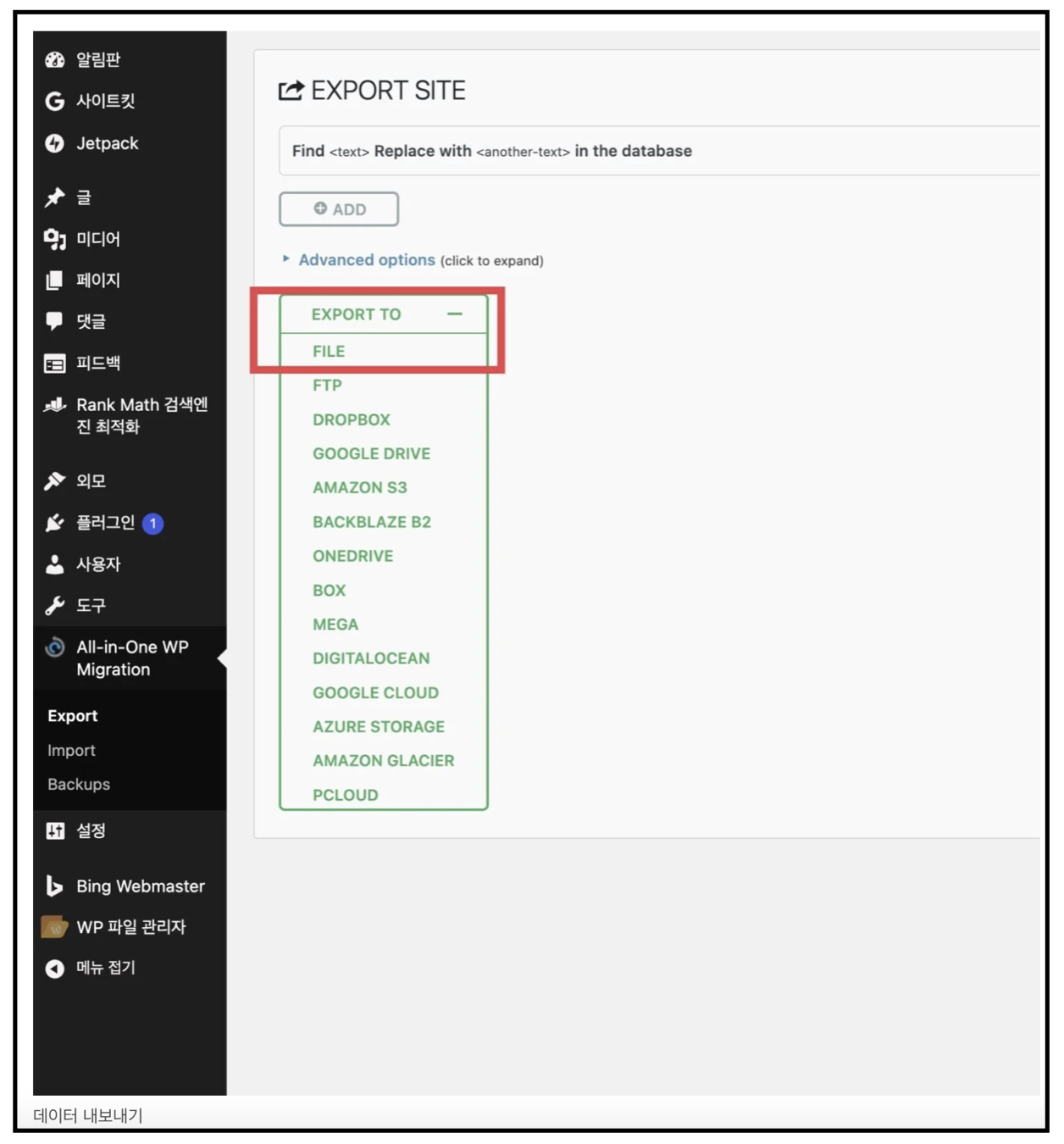Choose AZURE STORAGE export option
This screenshot has width=1064, height=1144.
[x=379, y=727]
